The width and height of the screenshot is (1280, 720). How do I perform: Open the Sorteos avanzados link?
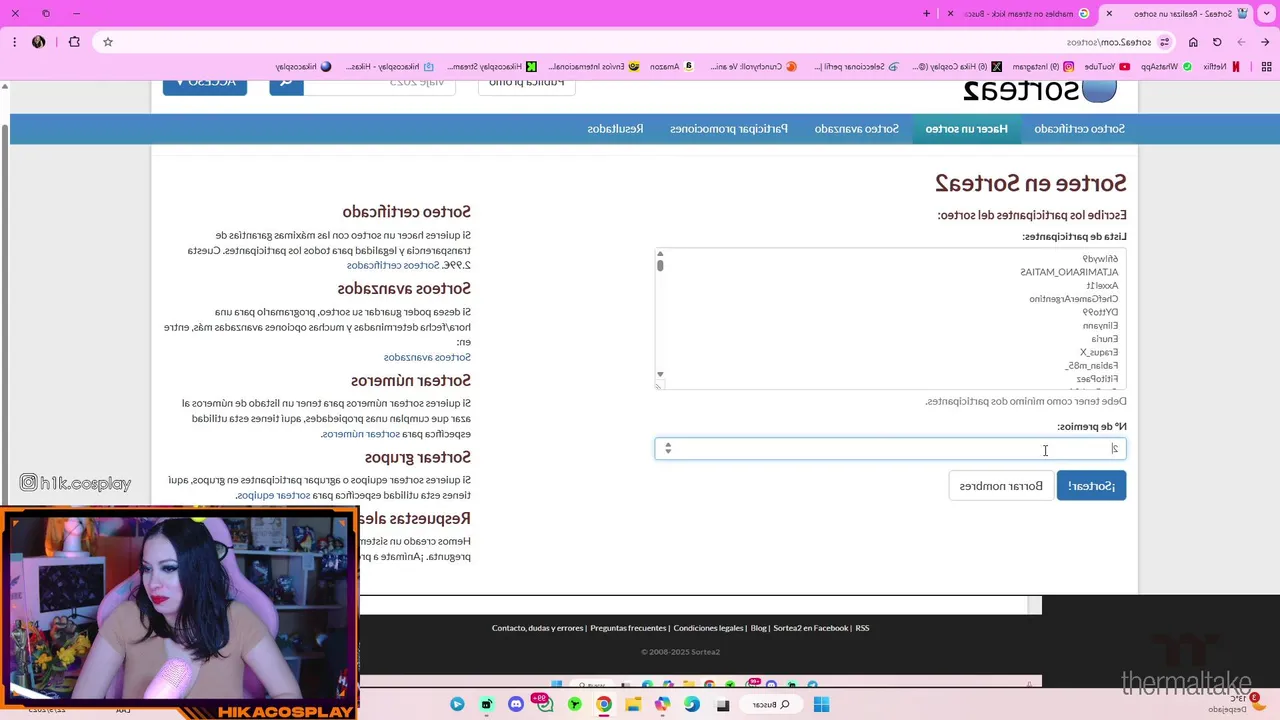(427, 357)
